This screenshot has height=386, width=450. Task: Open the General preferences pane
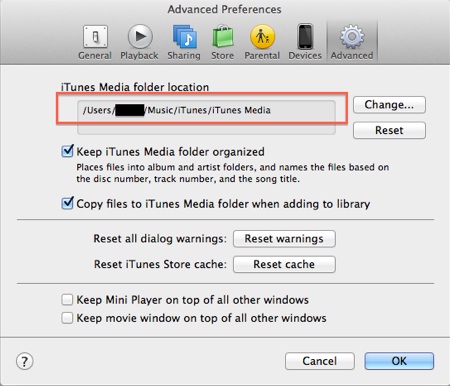tap(95, 42)
